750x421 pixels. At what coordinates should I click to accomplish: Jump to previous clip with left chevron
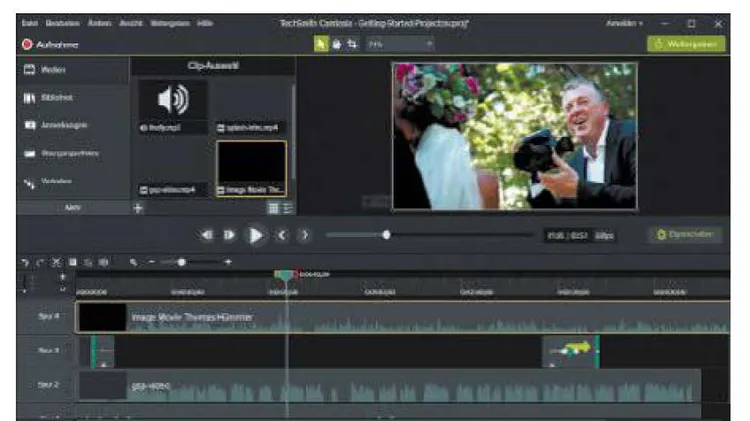[282, 235]
